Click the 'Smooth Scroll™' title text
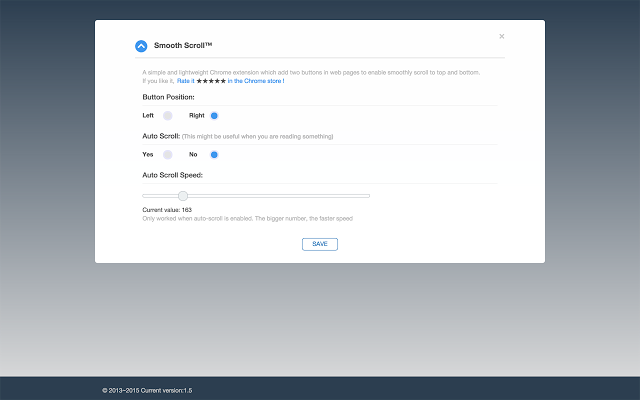 click(183, 45)
